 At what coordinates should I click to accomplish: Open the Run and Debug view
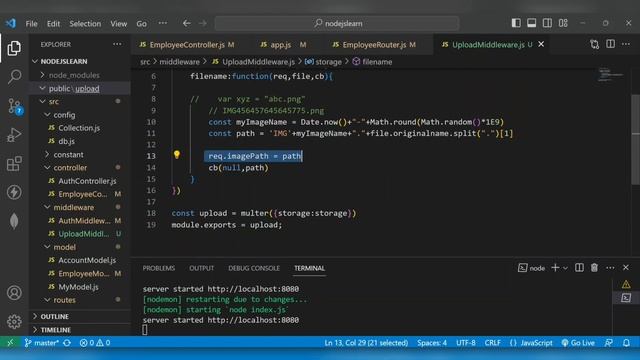[x=14, y=135]
